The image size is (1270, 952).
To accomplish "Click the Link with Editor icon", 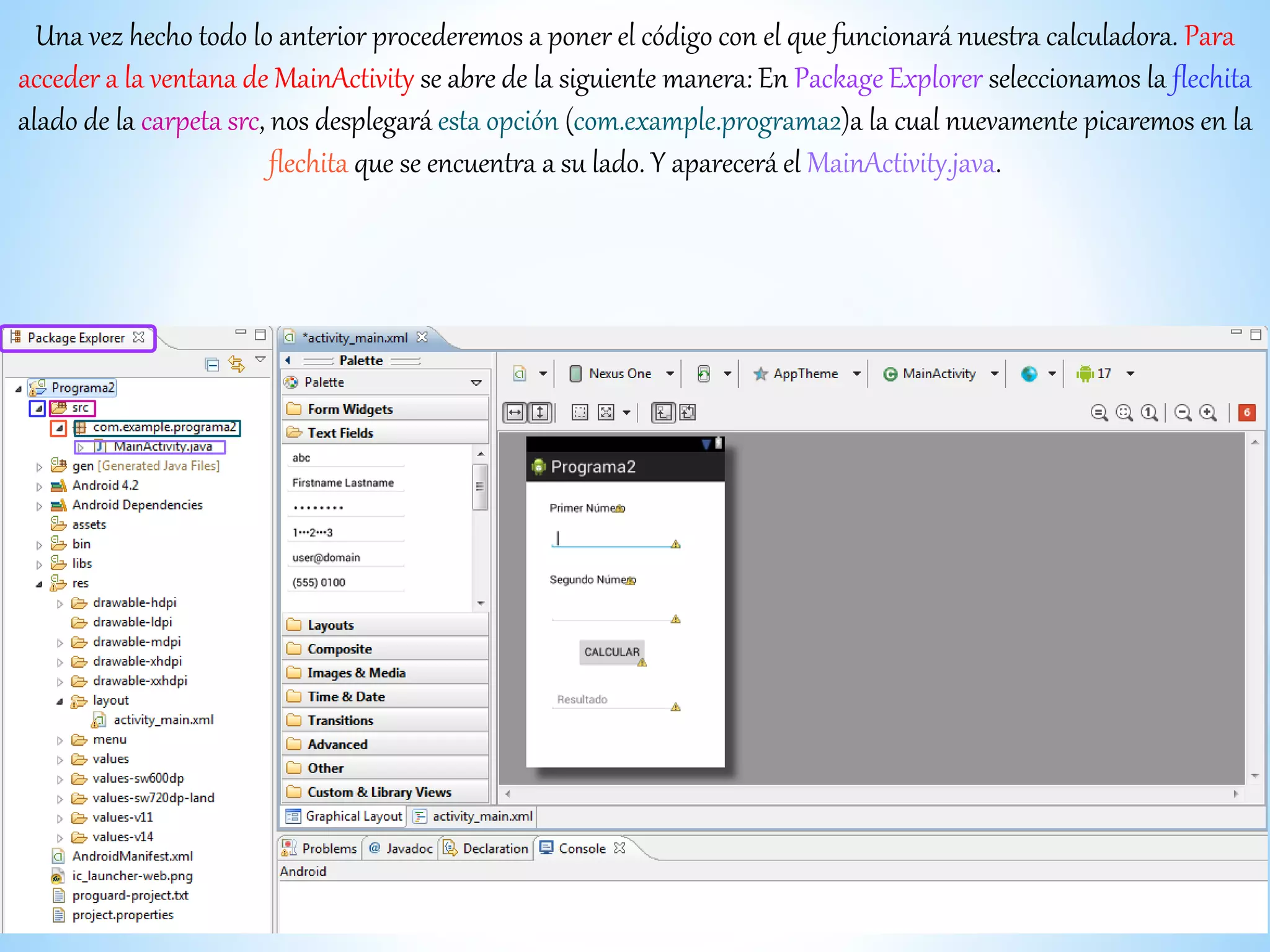I will click(x=236, y=364).
